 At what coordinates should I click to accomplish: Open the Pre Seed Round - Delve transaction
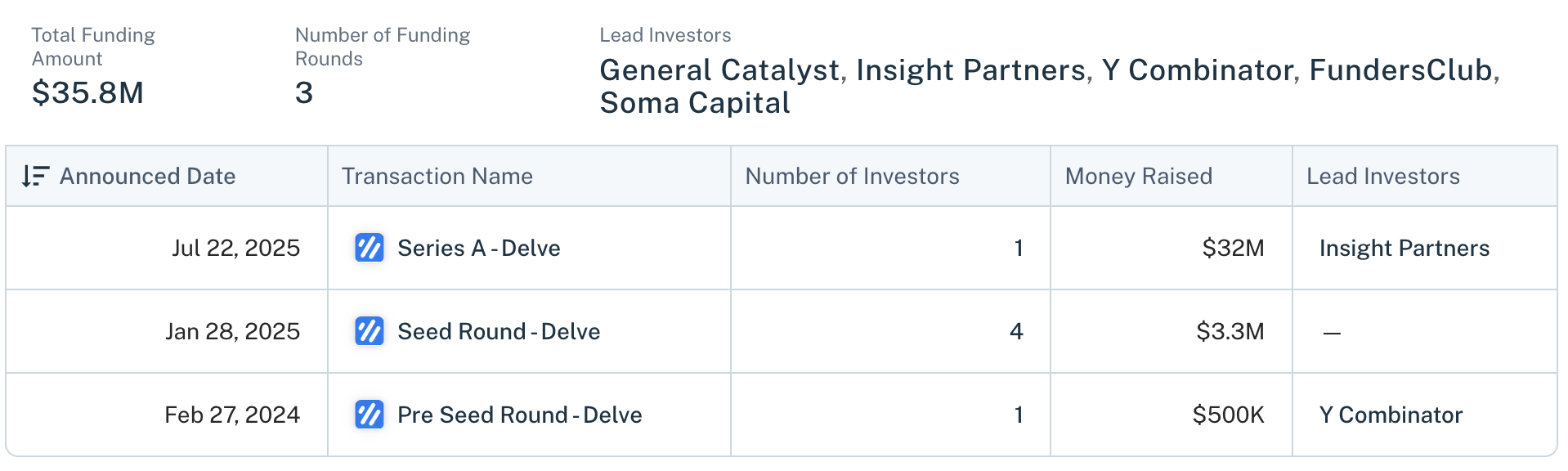(x=519, y=415)
